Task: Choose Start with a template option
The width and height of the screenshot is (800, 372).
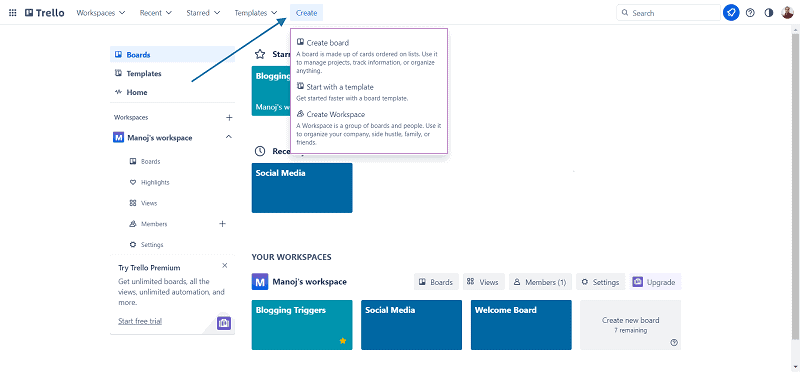Action: pos(336,87)
